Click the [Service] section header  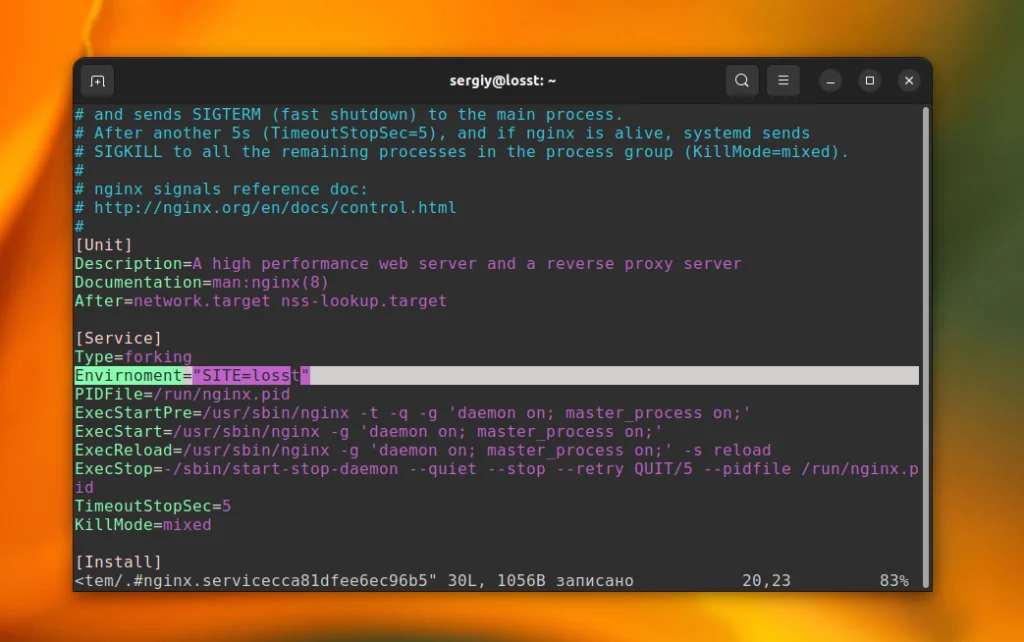(118, 338)
